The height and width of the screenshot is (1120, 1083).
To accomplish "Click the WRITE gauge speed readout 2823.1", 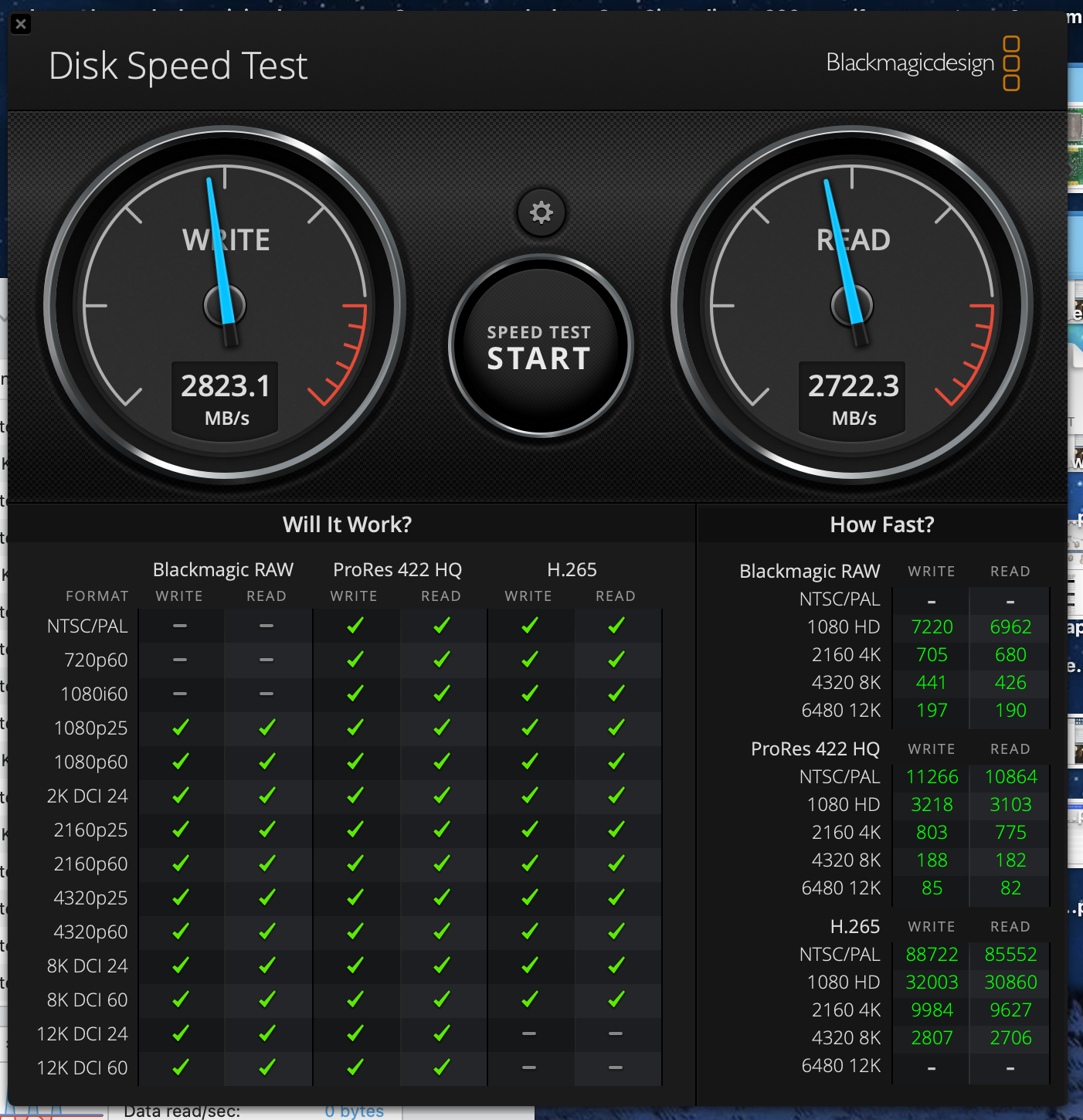I will click(226, 385).
